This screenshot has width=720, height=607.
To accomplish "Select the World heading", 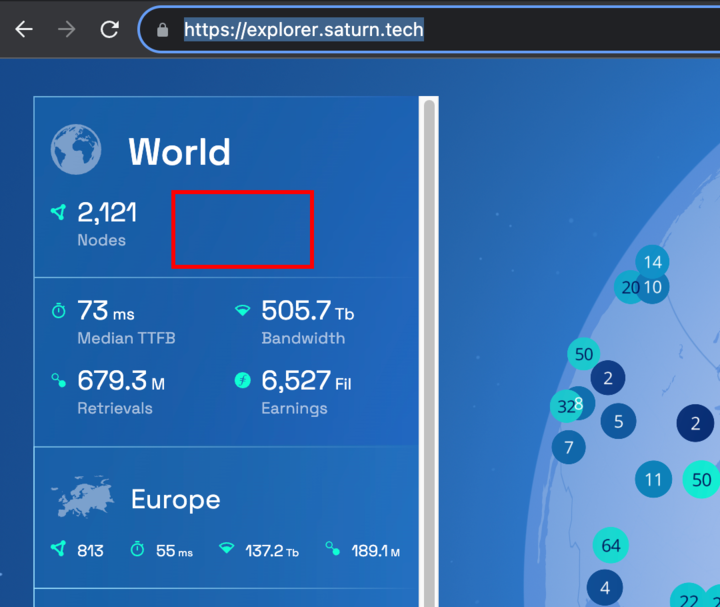I will 179,152.
